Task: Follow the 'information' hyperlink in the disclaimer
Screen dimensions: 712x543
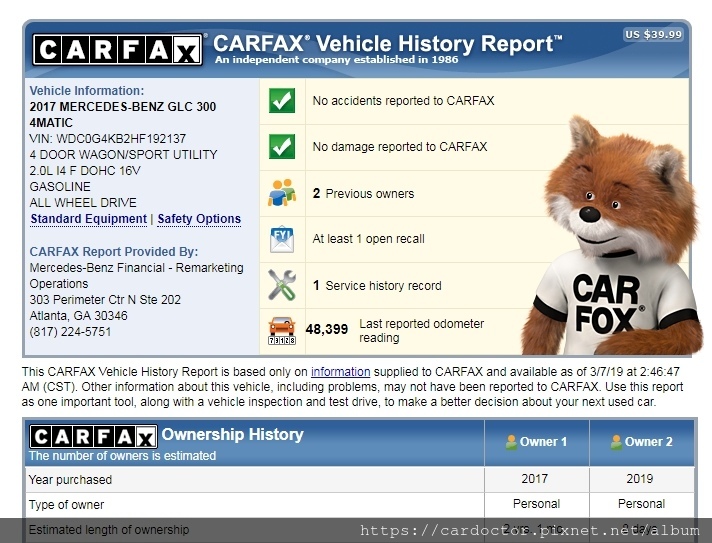Action: [341, 372]
